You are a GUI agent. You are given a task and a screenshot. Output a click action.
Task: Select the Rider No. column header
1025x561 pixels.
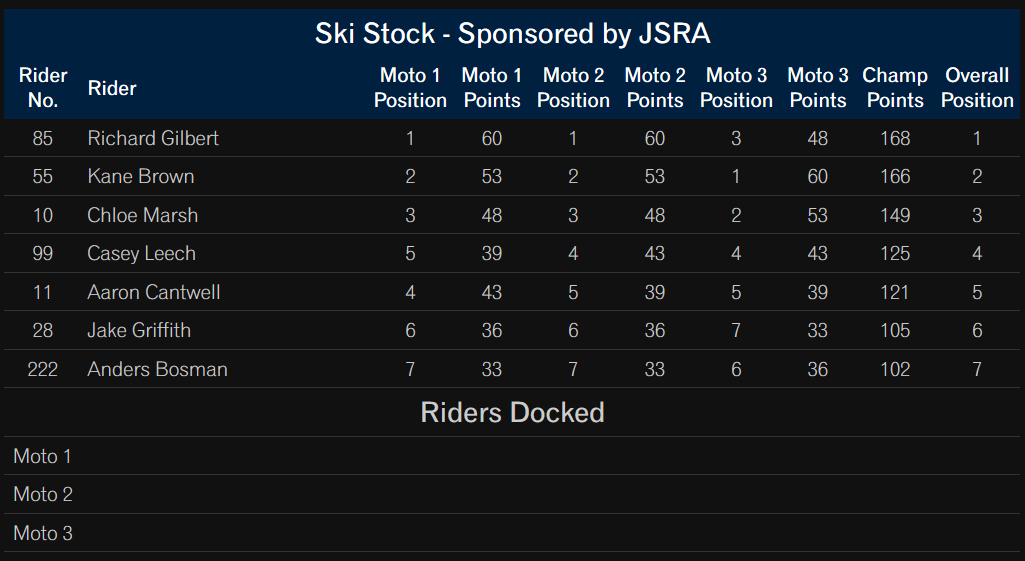(43, 88)
